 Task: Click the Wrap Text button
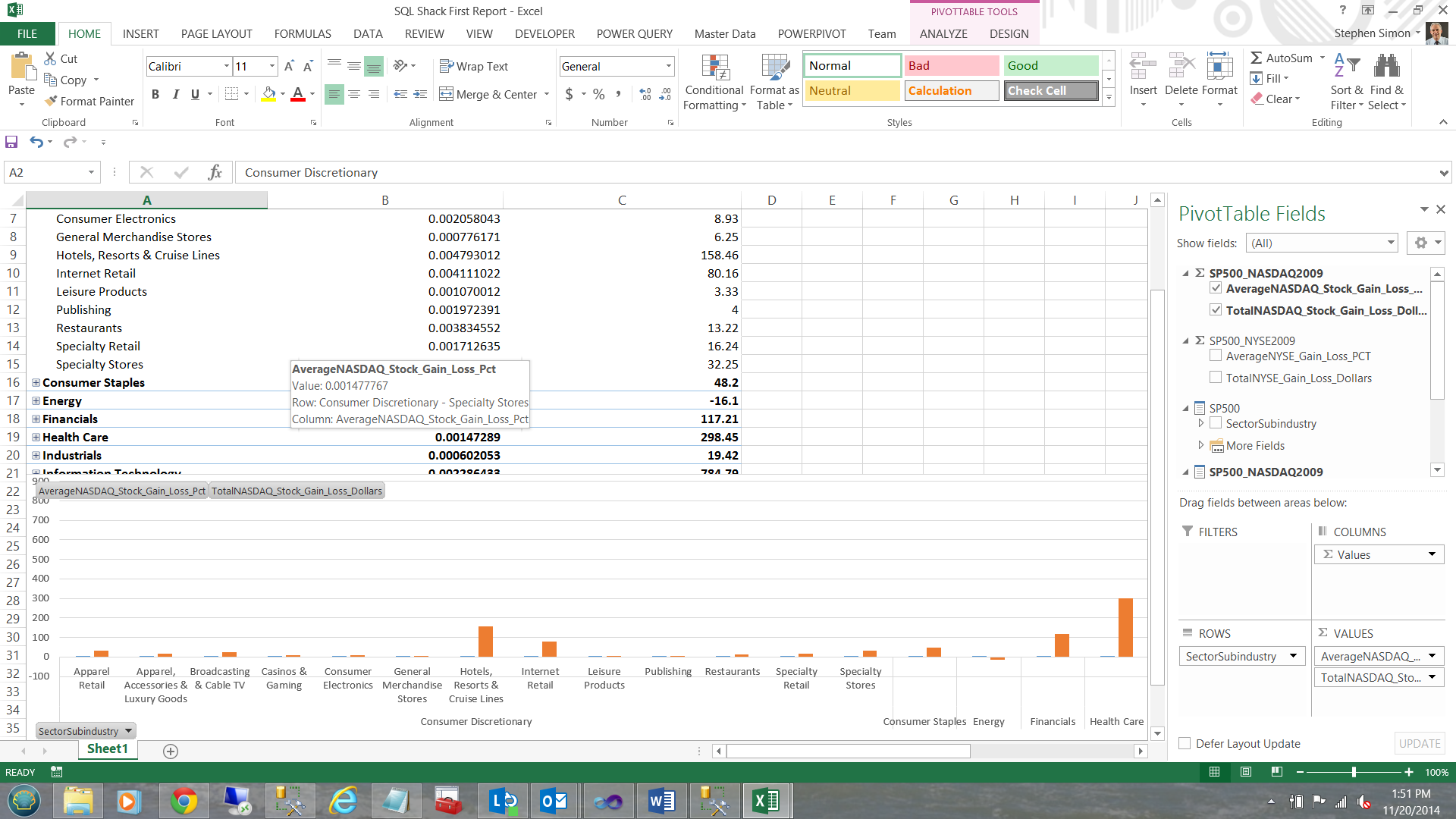[x=474, y=67]
